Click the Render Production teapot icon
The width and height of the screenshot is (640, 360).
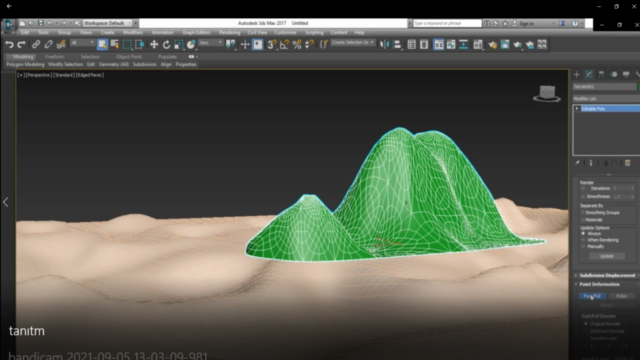518,44
